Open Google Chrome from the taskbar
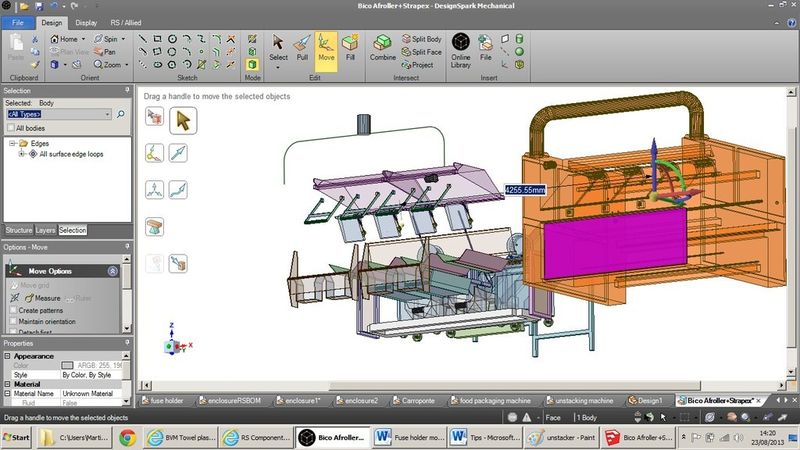The width and height of the screenshot is (800, 450). pyautogui.click(x=128, y=437)
